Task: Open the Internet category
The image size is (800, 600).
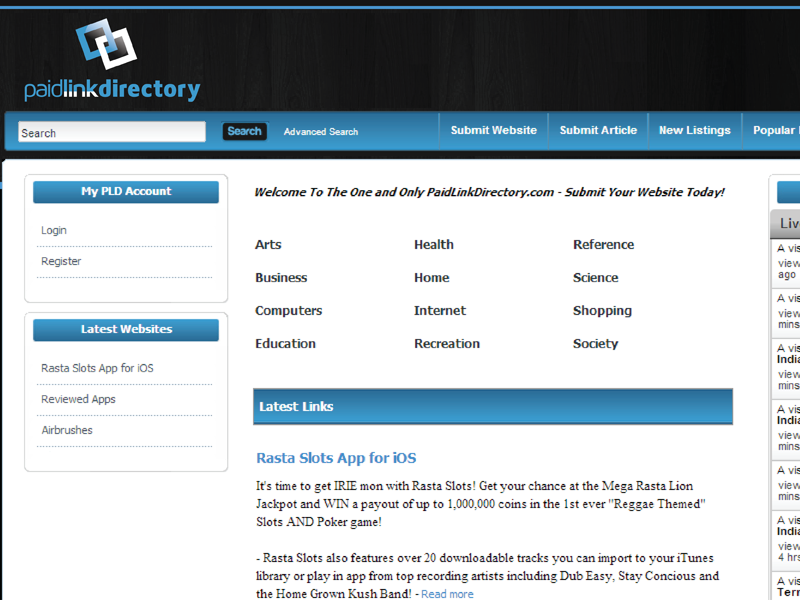Action: (440, 311)
